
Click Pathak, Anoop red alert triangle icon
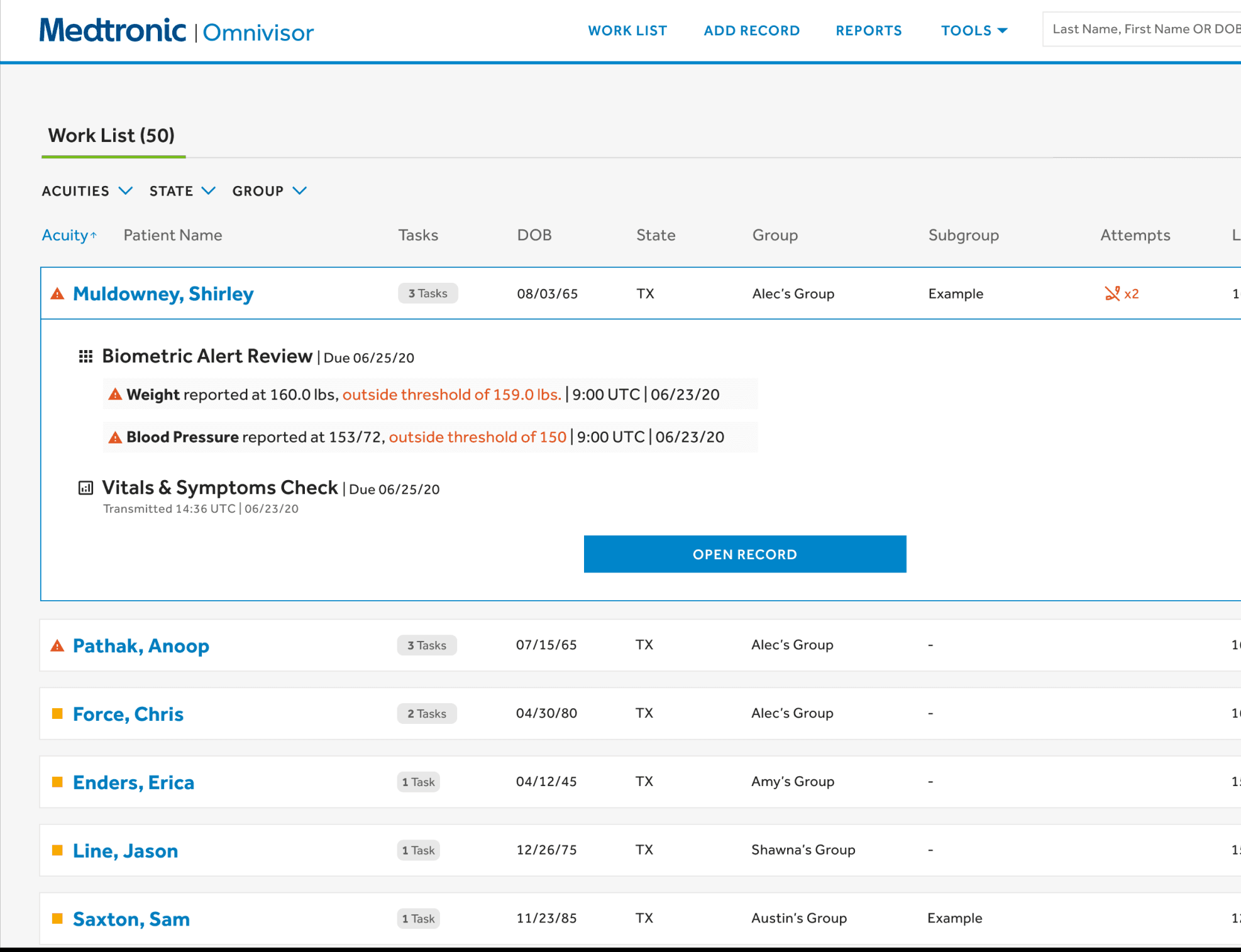(57, 645)
